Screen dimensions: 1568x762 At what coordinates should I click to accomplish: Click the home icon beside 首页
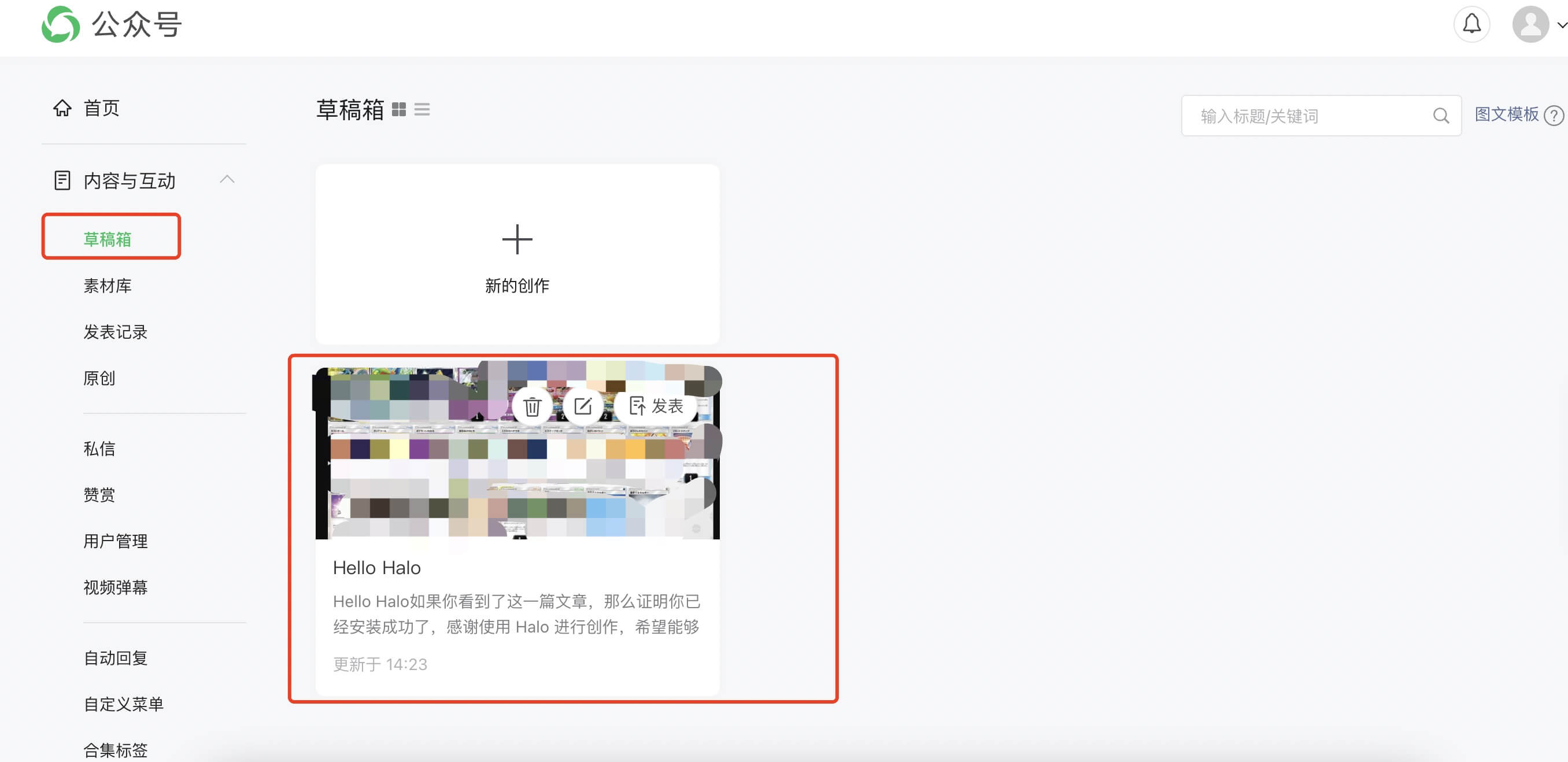[62, 108]
